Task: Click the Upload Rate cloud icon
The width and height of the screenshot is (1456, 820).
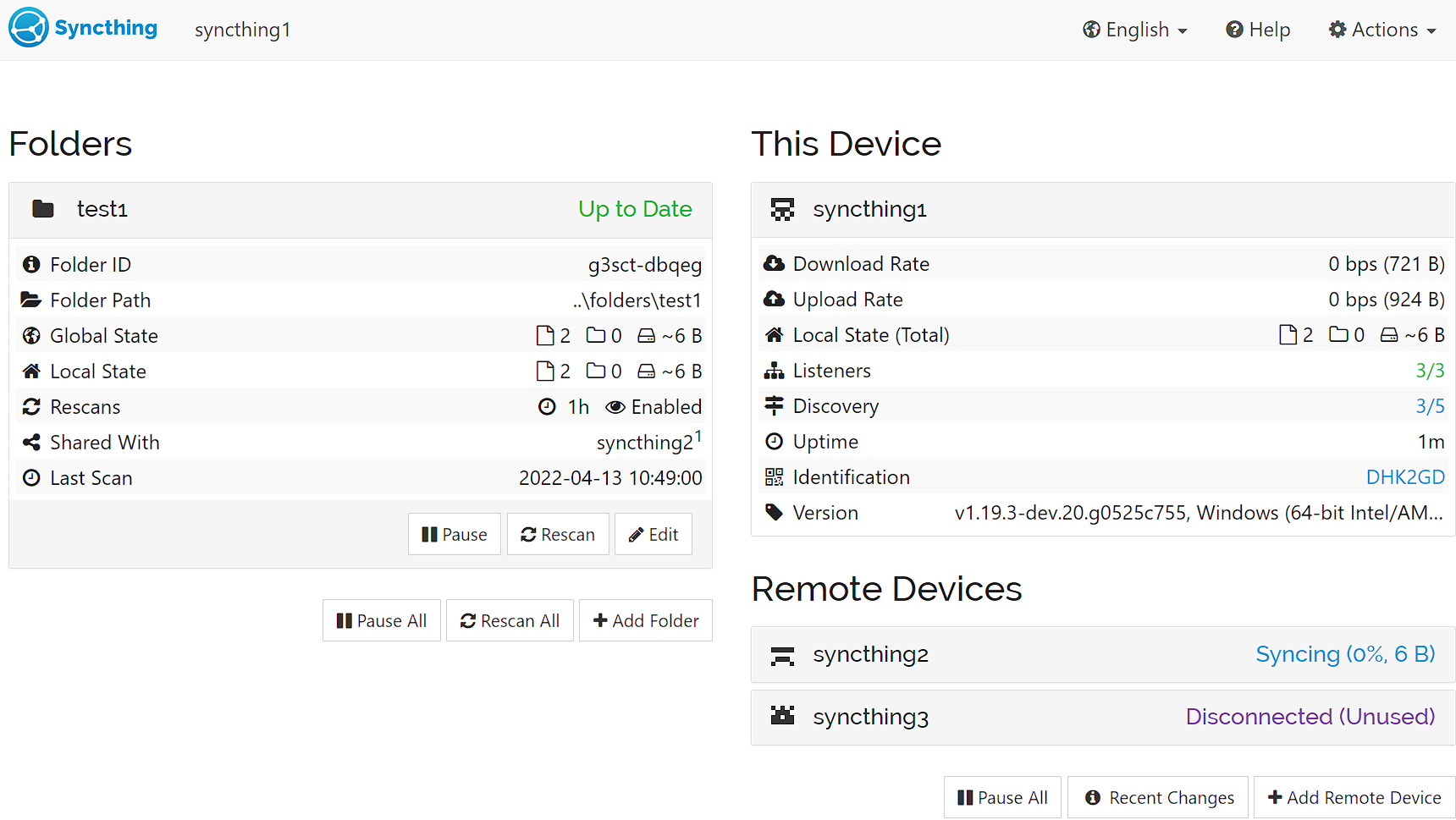Action: (x=775, y=299)
